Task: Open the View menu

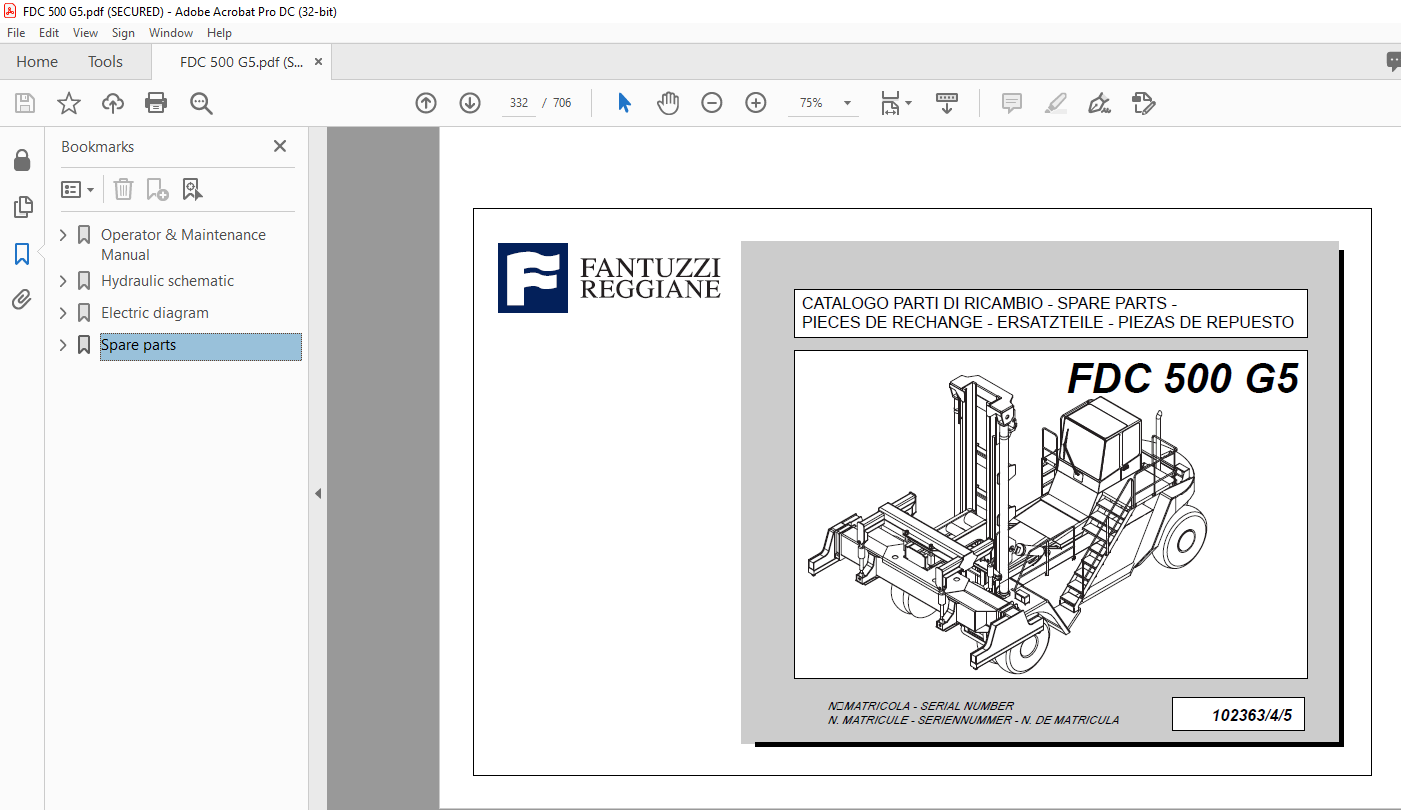Action: [x=86, y=33]
